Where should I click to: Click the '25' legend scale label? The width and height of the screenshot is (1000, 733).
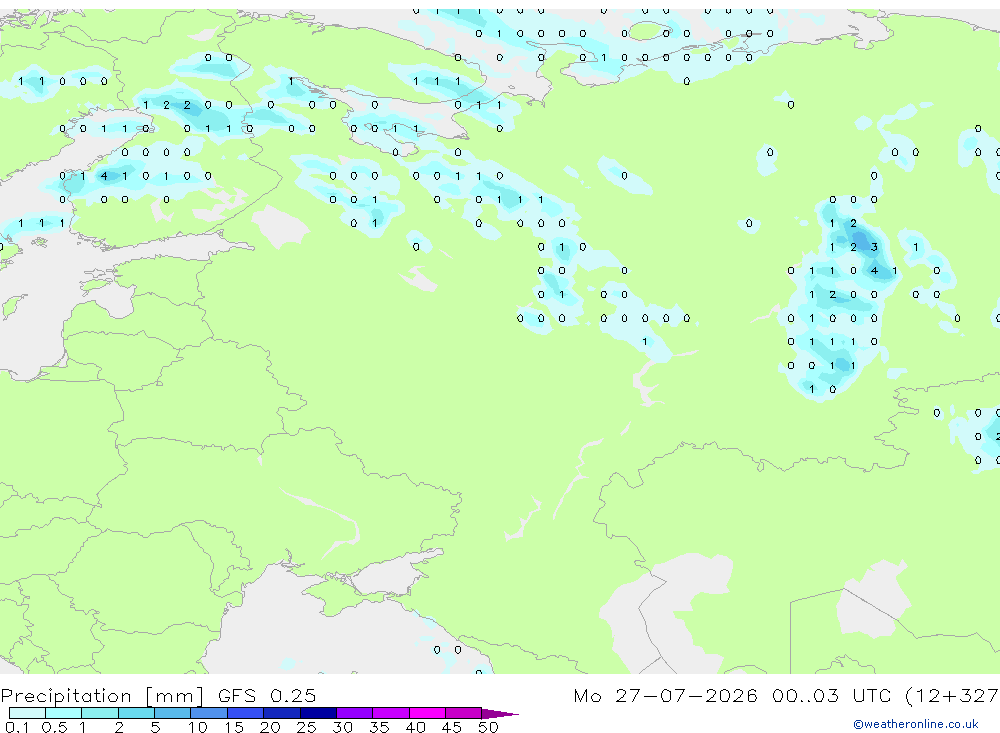coord(306,727)
